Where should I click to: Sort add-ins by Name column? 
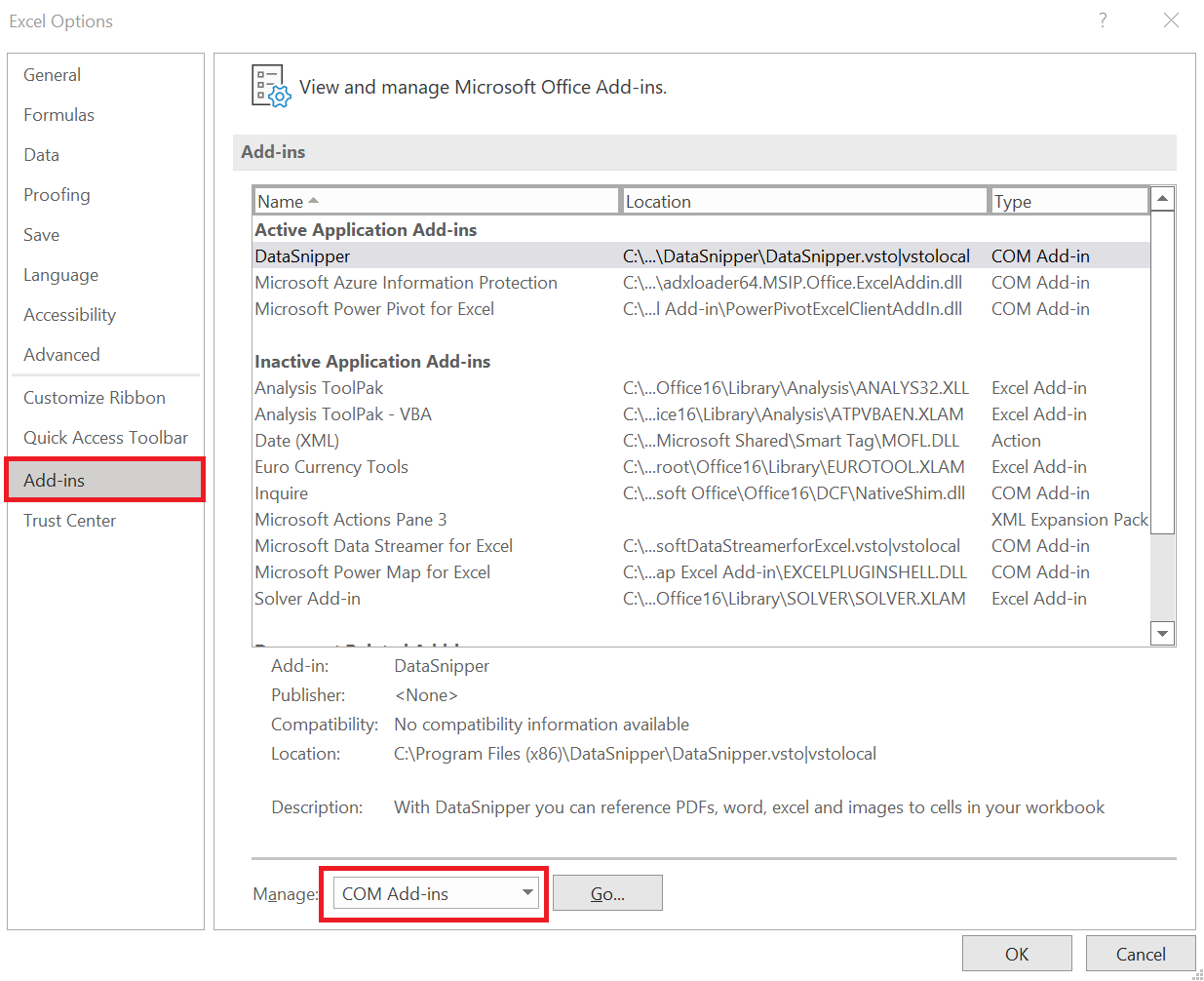(436, 201)
